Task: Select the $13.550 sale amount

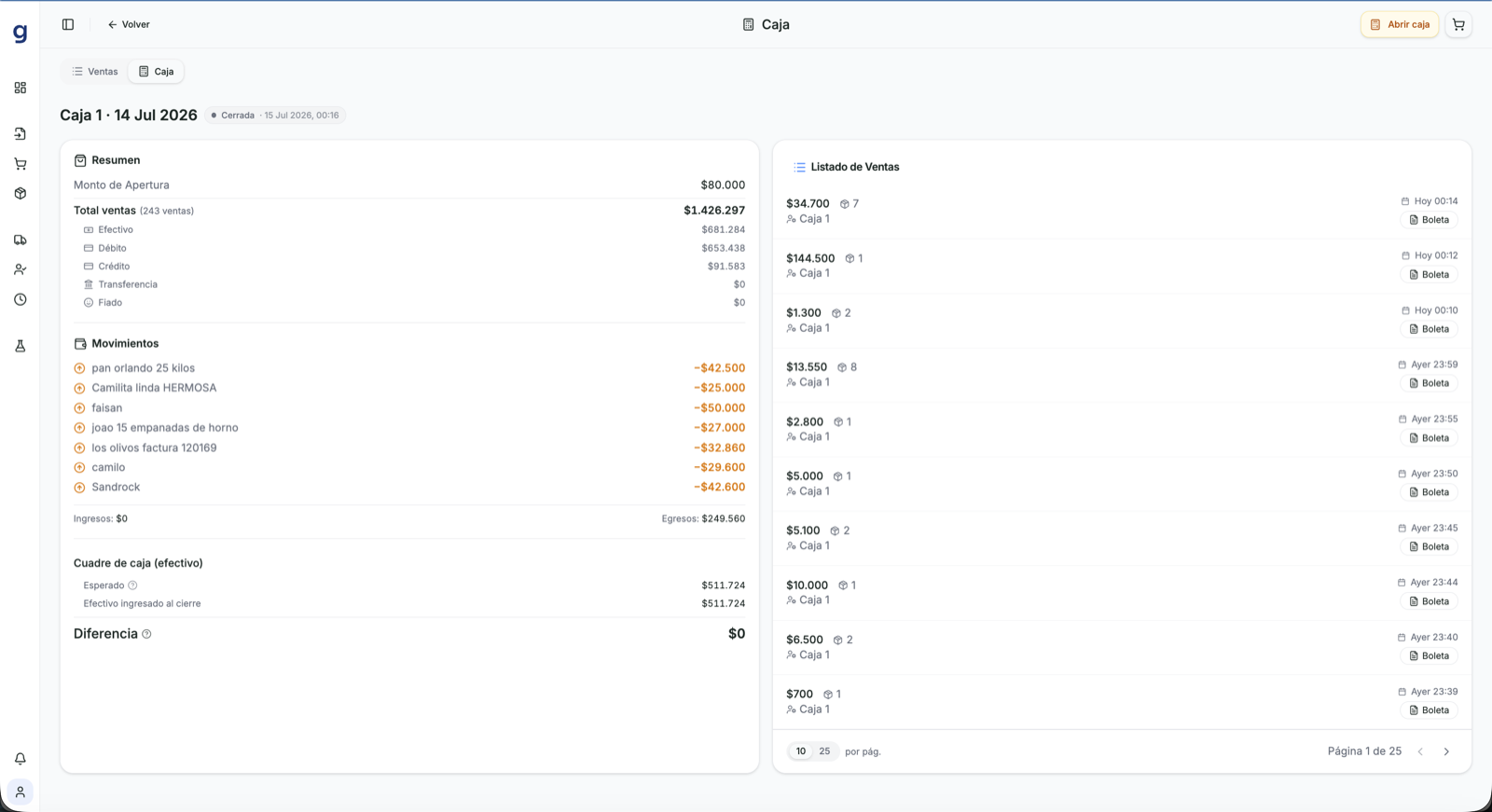Action: (807, 367)
